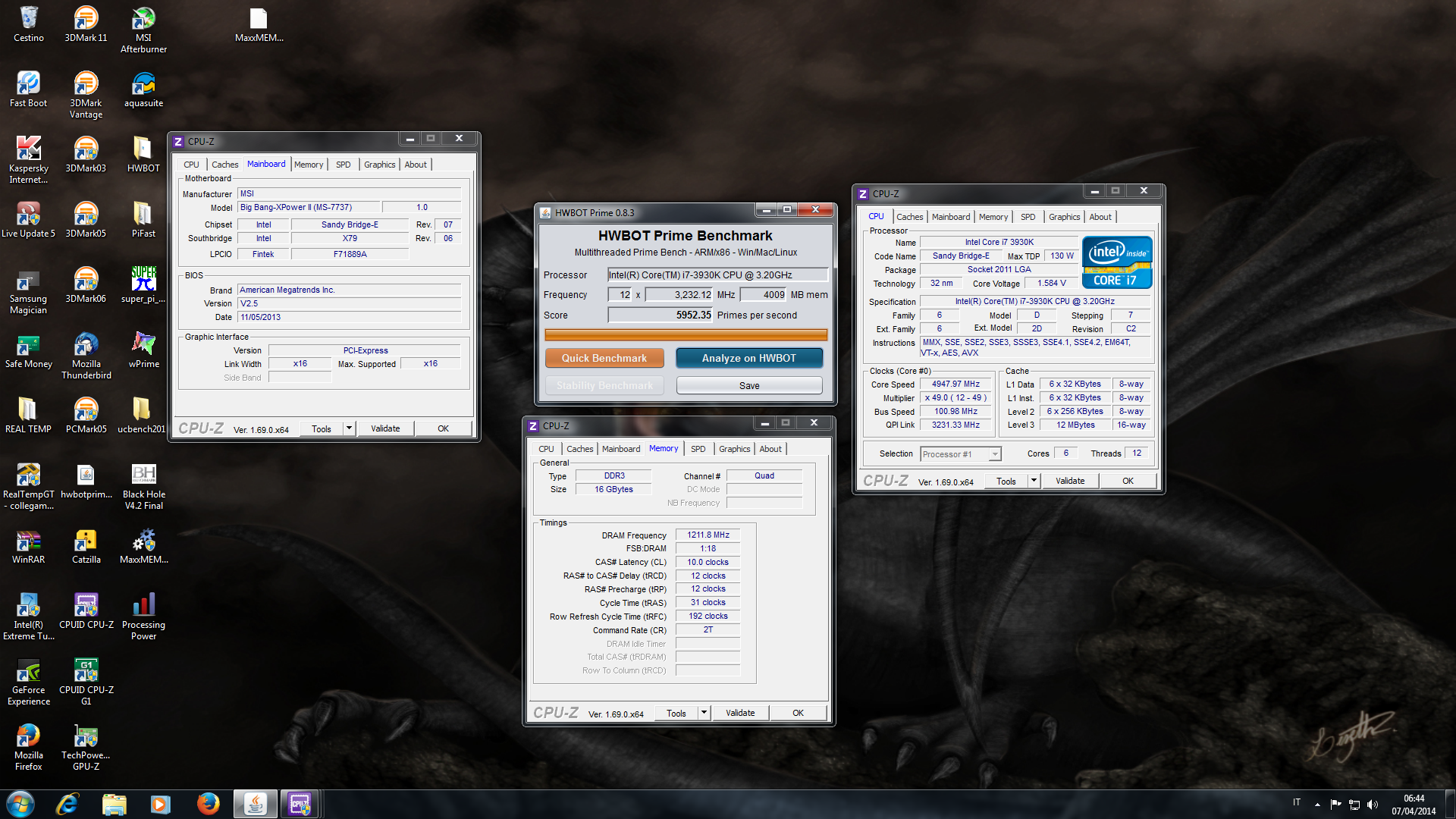1456x819 pixels.
Task: Open the HWBOT folder icon
Action: pos(143,154)
